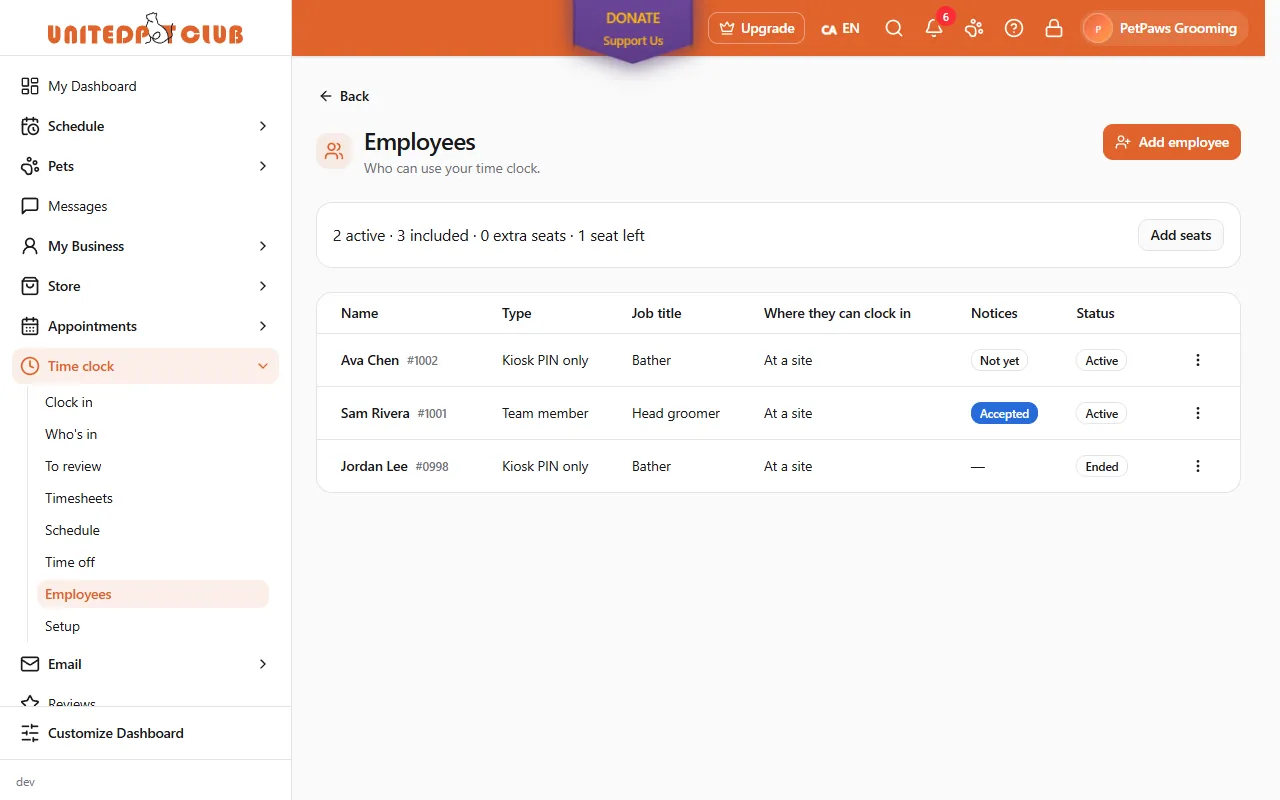The height and width of the screenshot is (800, 1280).
Task: Click the Not yet notice badge
Action: (x=999, y=360)
